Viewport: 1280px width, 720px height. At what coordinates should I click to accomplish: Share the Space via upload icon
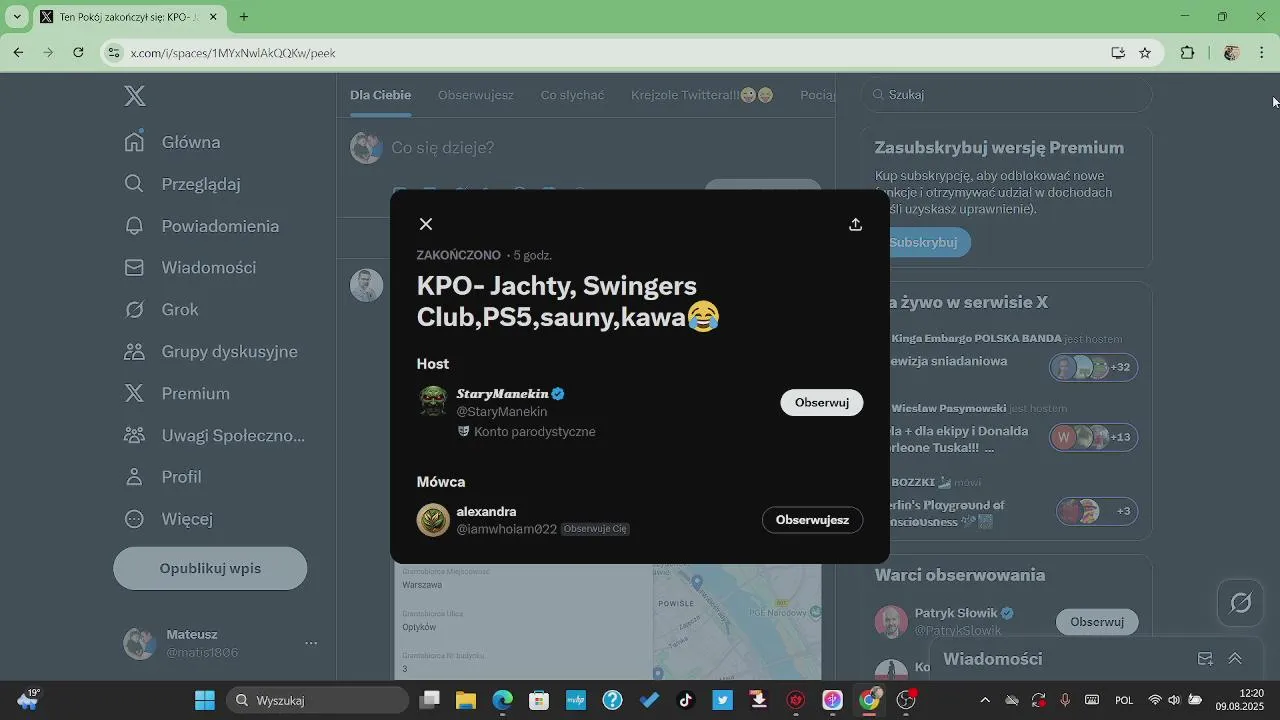(x=855, y=224)
